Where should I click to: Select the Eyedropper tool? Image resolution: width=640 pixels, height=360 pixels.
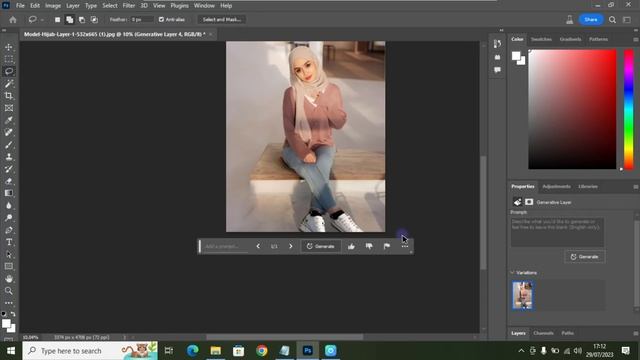coord(9,120)
